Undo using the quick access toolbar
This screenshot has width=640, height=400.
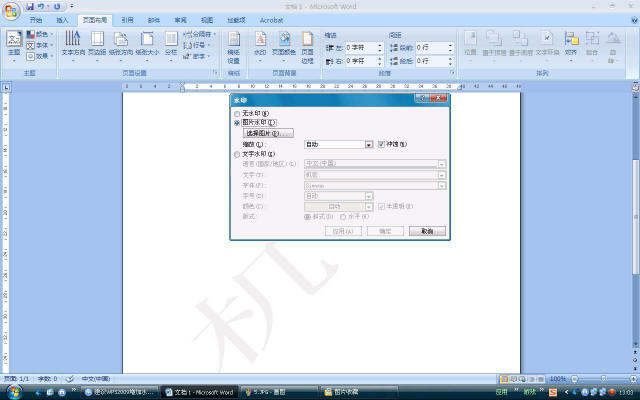41,7
